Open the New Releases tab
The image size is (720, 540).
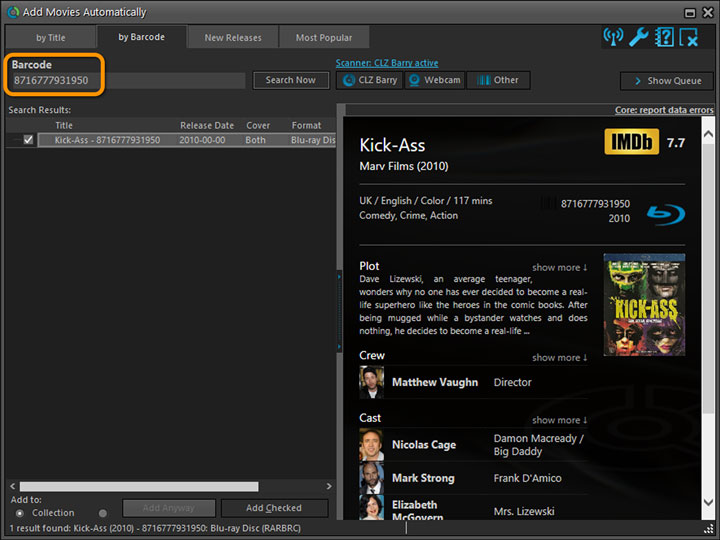[x=233, y=38]
